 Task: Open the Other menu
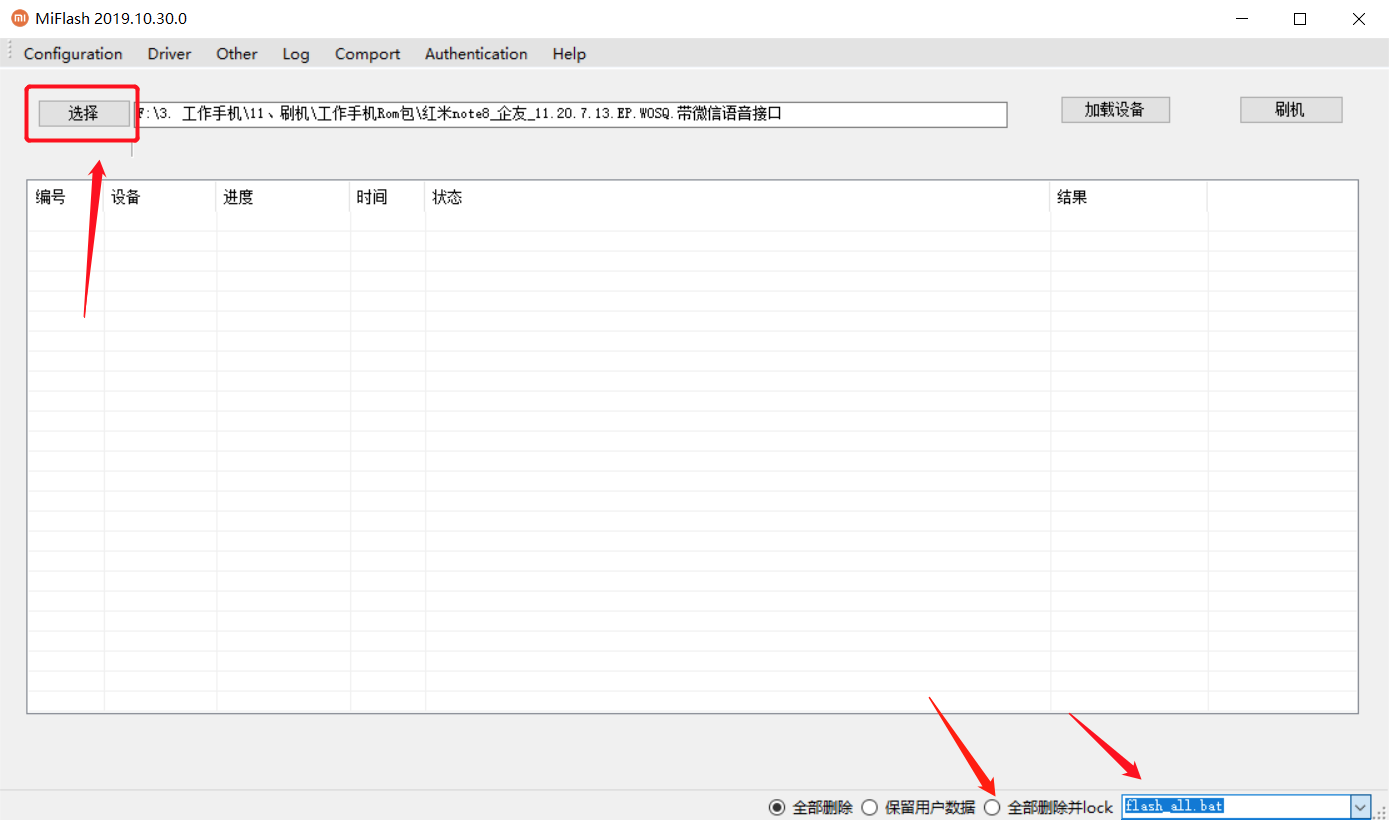237,54
